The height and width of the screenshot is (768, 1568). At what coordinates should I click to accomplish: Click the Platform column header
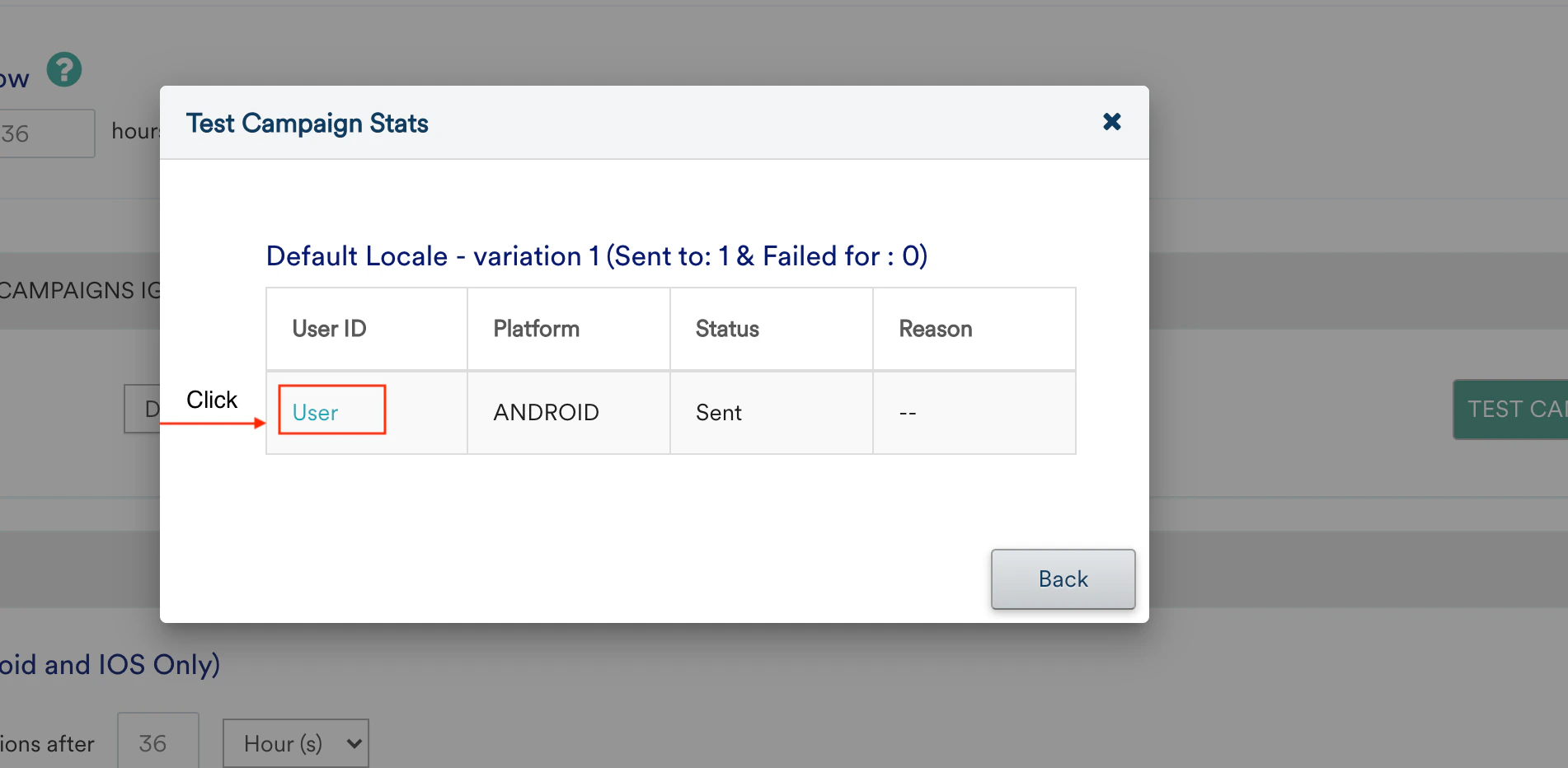tap(537, 329)
